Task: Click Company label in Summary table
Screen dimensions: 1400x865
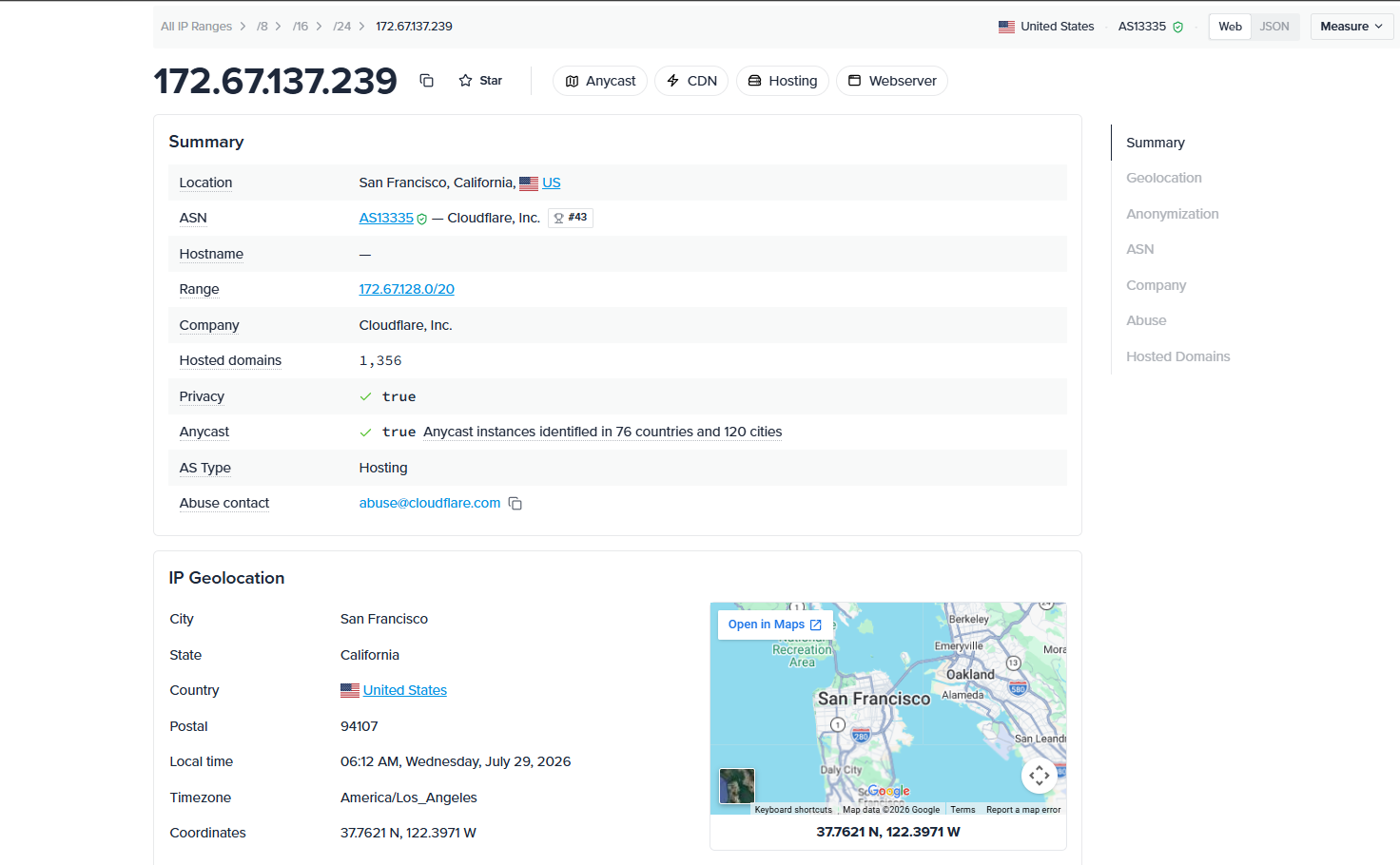Action: (x=209, y=325)
